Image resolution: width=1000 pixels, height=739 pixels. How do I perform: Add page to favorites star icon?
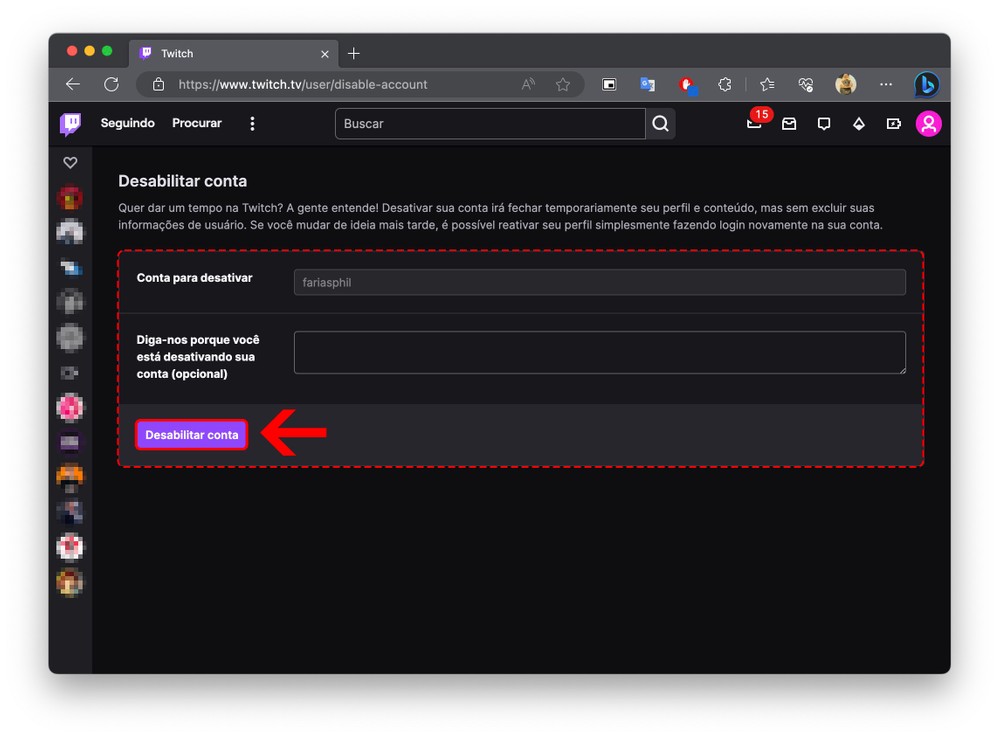[x=562, y=84]
